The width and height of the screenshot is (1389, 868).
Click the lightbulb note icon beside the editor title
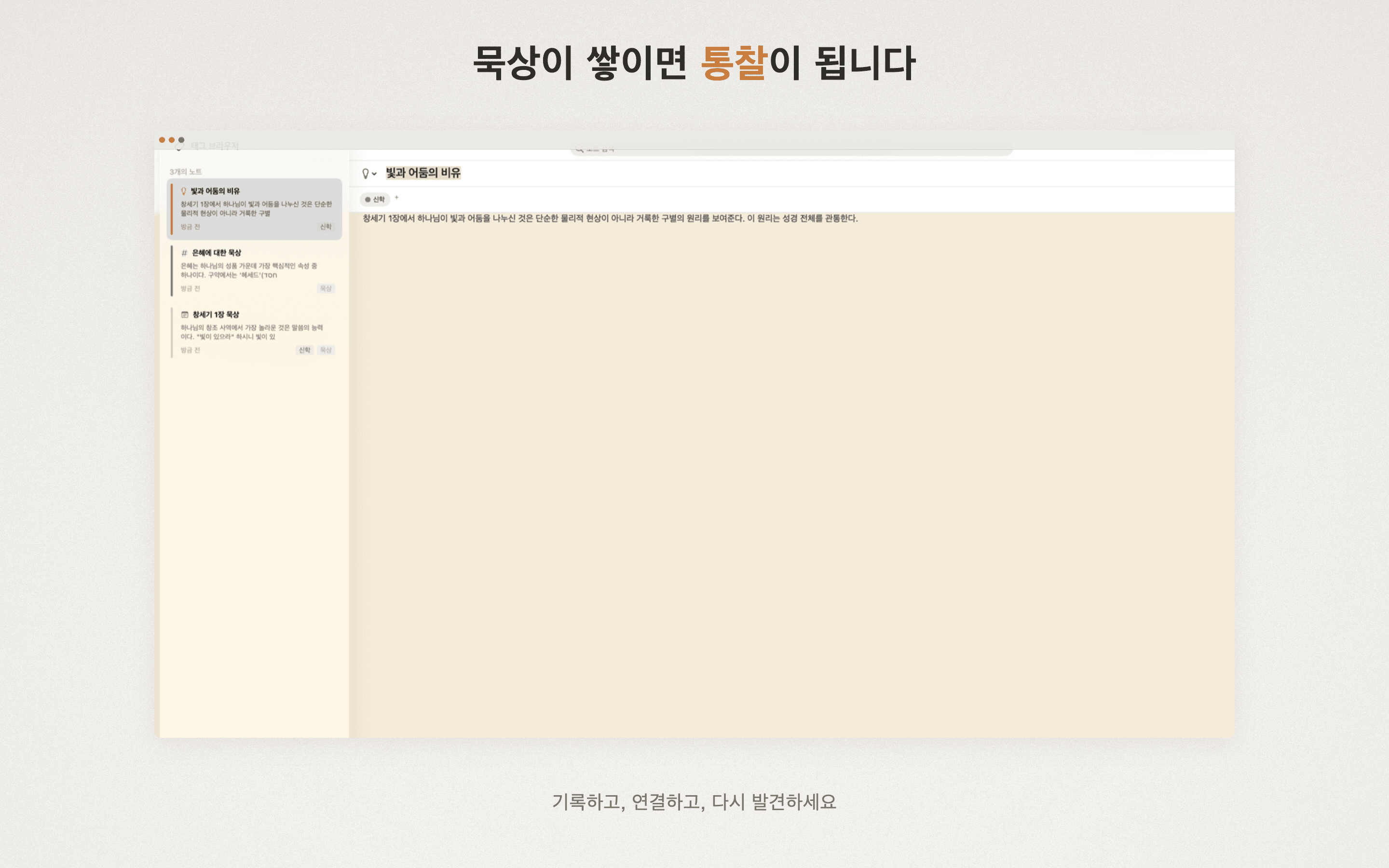pos(366,174)
